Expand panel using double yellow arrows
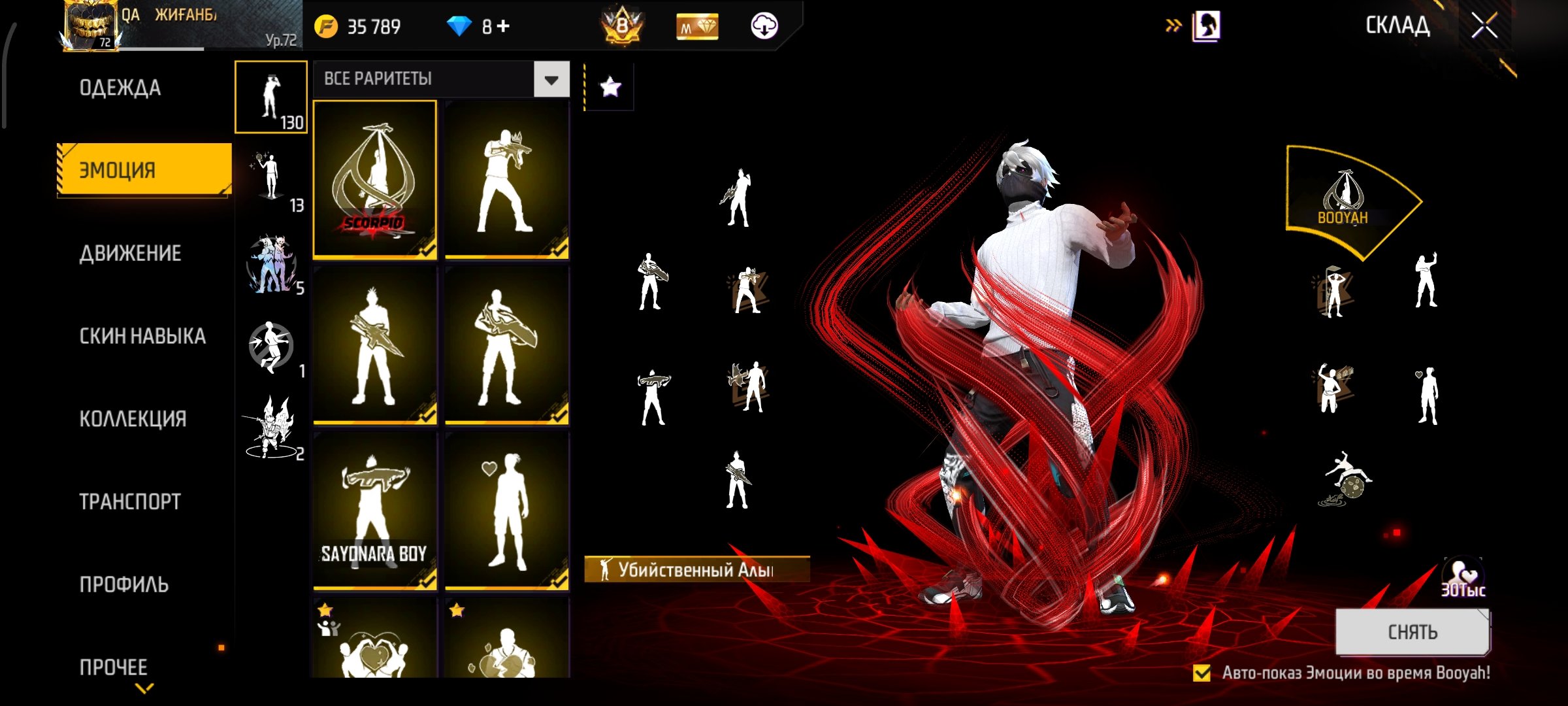1568x706 pixels. tap(1173, 26)
